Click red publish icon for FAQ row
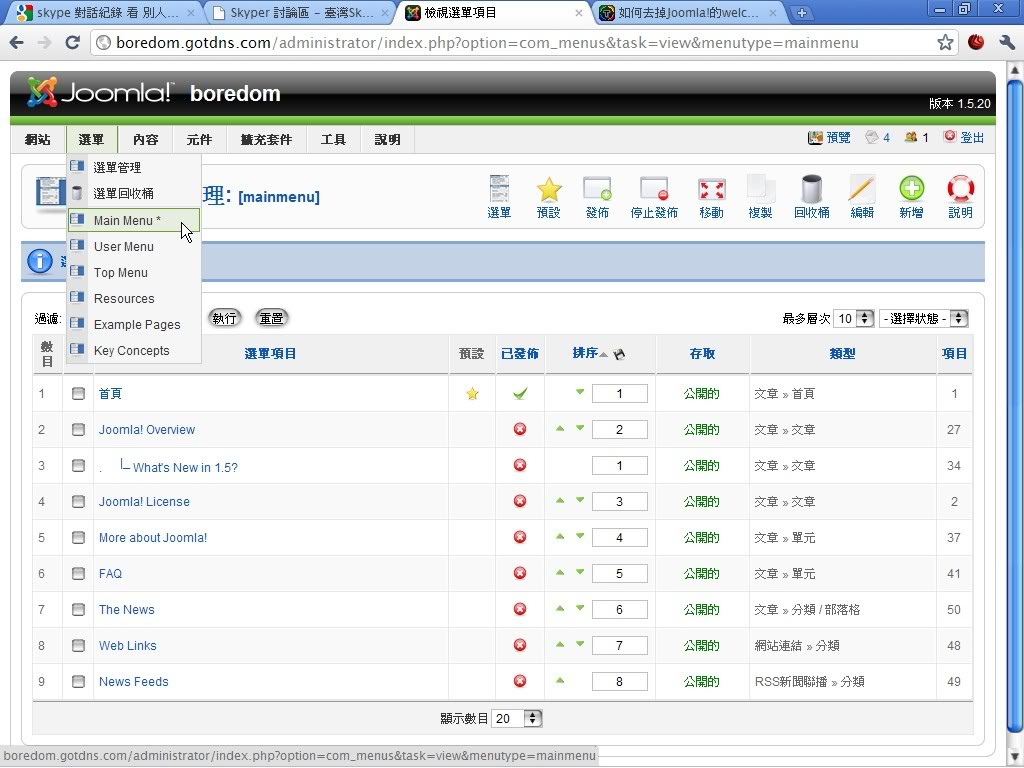Image resolution: width=1024 pixels, height=768 pixels. point(520,573)
